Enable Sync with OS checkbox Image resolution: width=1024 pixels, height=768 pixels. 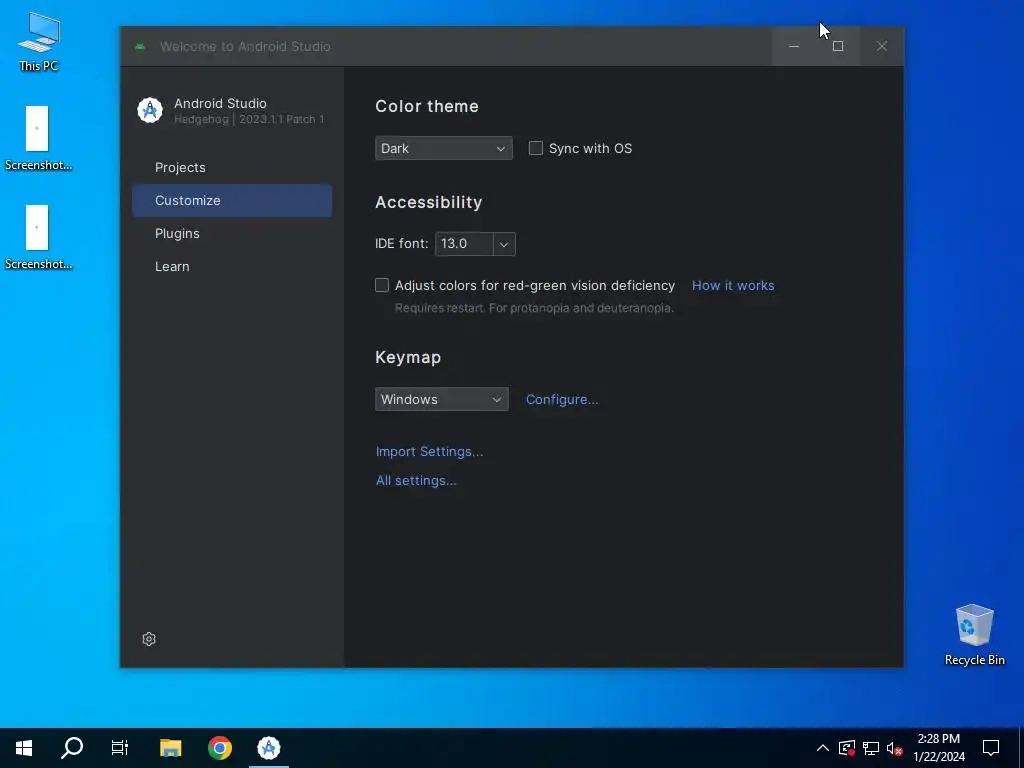tap(536, 148)
